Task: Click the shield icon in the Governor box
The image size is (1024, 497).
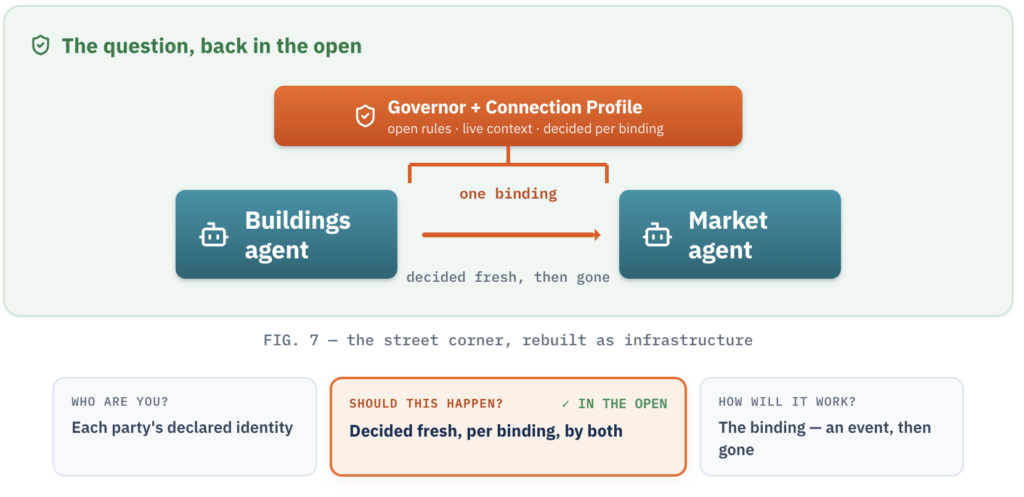Action: click(x=365, y=116)
